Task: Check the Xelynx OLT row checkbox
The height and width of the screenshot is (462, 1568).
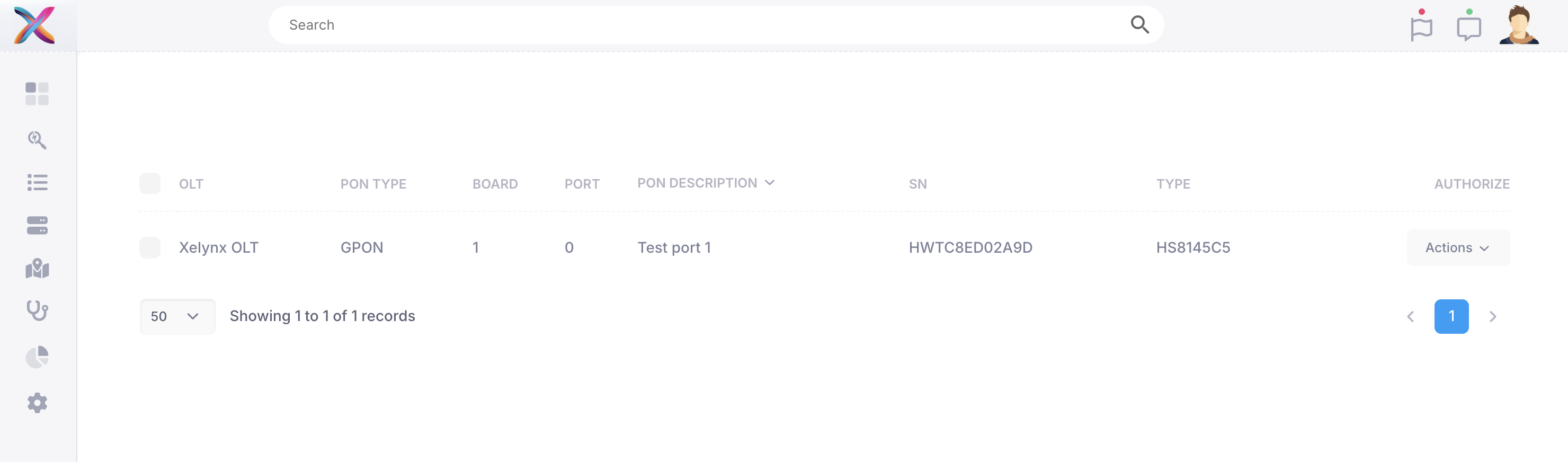Action: pyautogui.click(x=150, y=247)
